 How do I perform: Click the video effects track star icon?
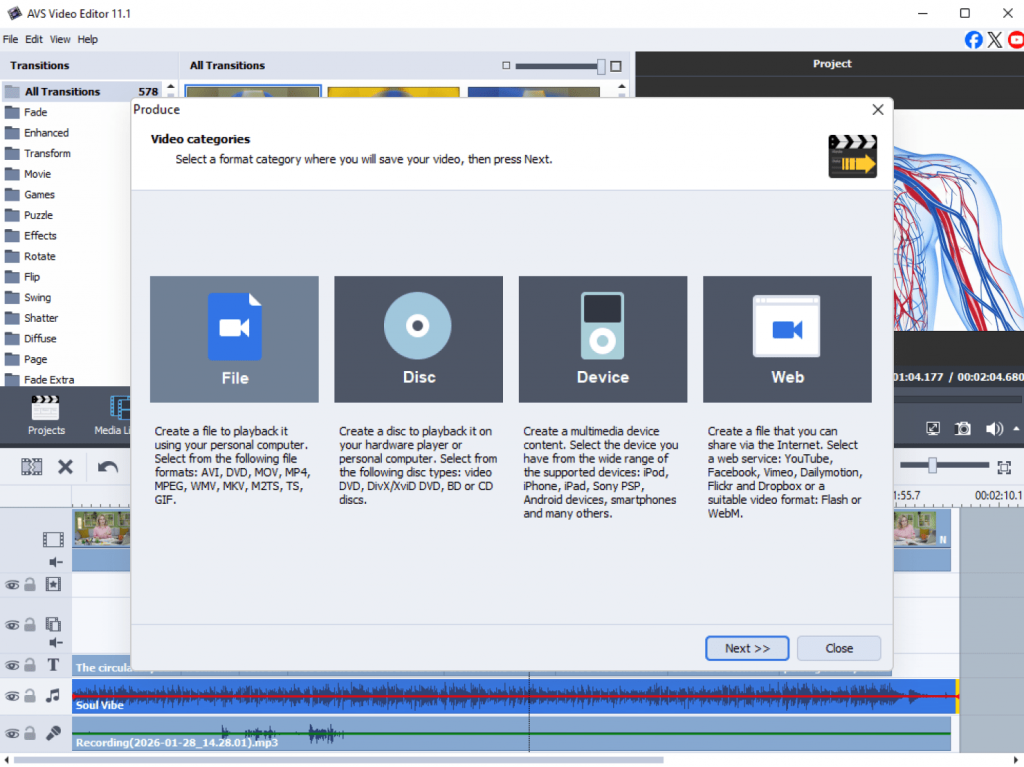click(53, 584)
